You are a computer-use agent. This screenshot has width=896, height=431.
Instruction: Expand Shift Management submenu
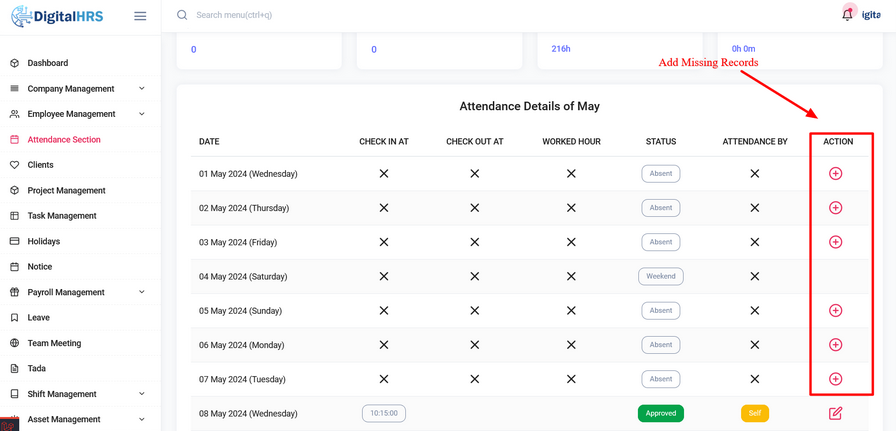[78, 394]
